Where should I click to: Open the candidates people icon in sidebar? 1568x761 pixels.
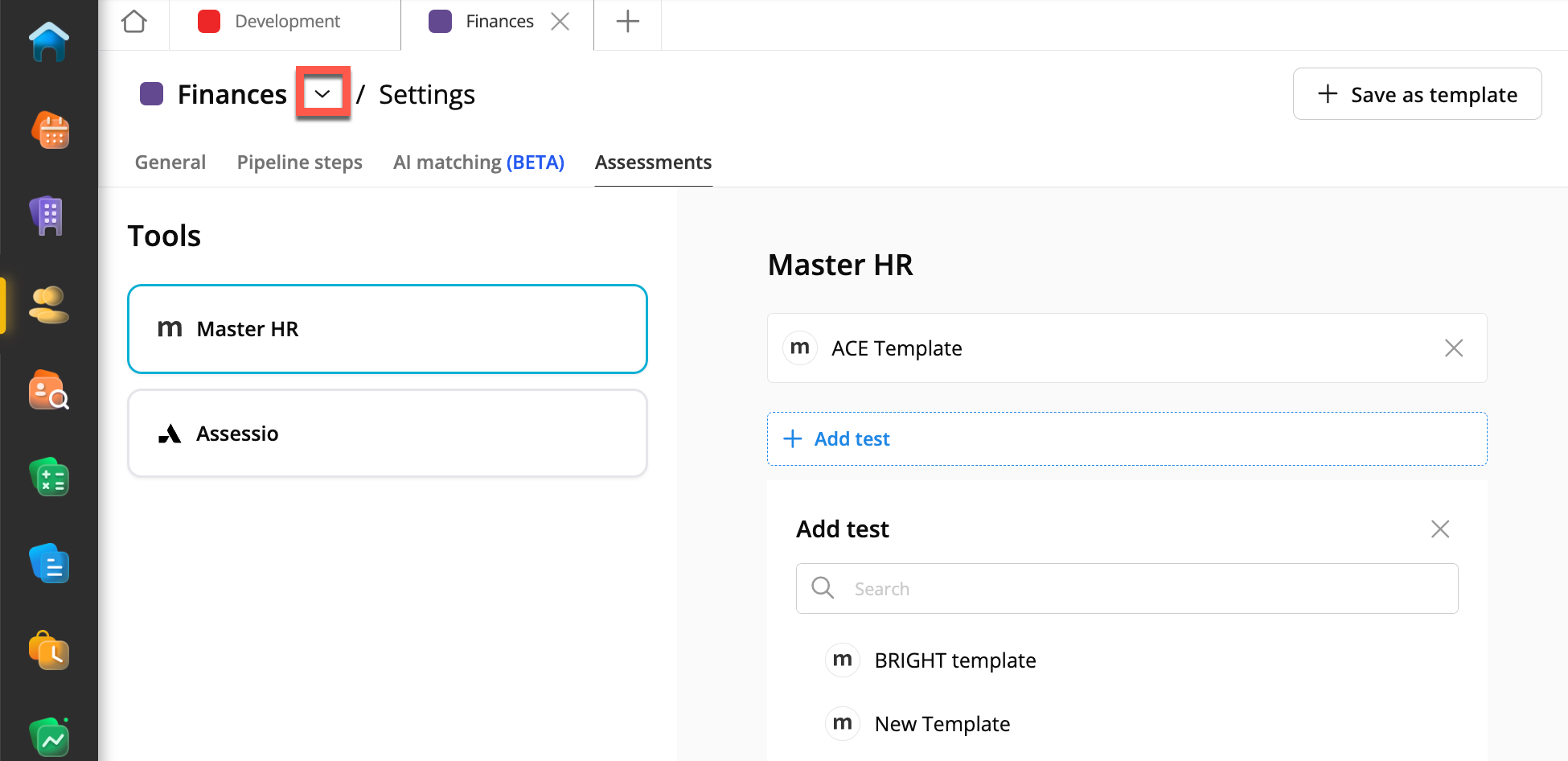click(48, 305)
